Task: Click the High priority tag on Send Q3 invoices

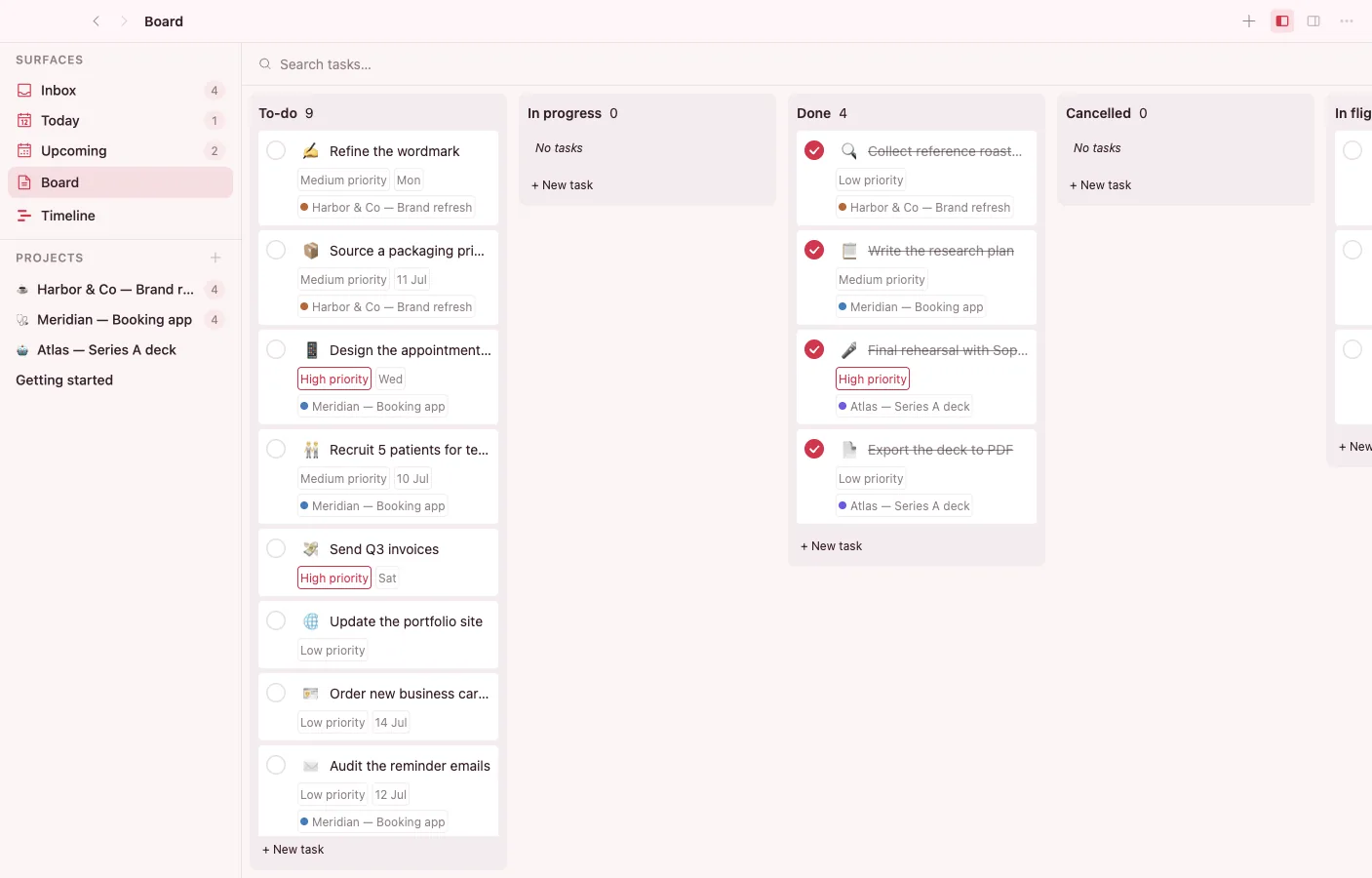Action: (x=334, y=579)
